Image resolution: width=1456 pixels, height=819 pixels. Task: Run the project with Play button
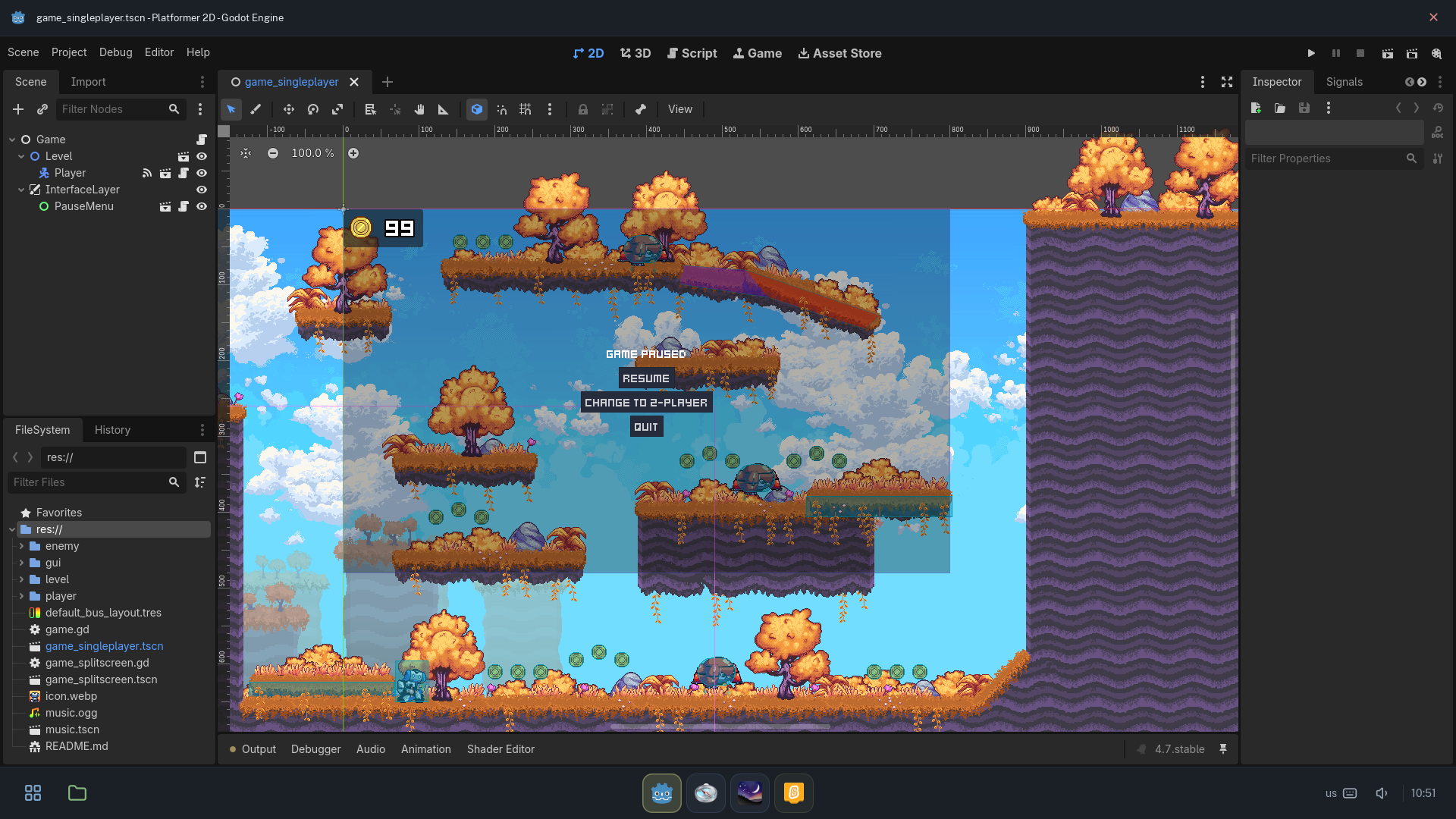click(x=1311, y=53)
